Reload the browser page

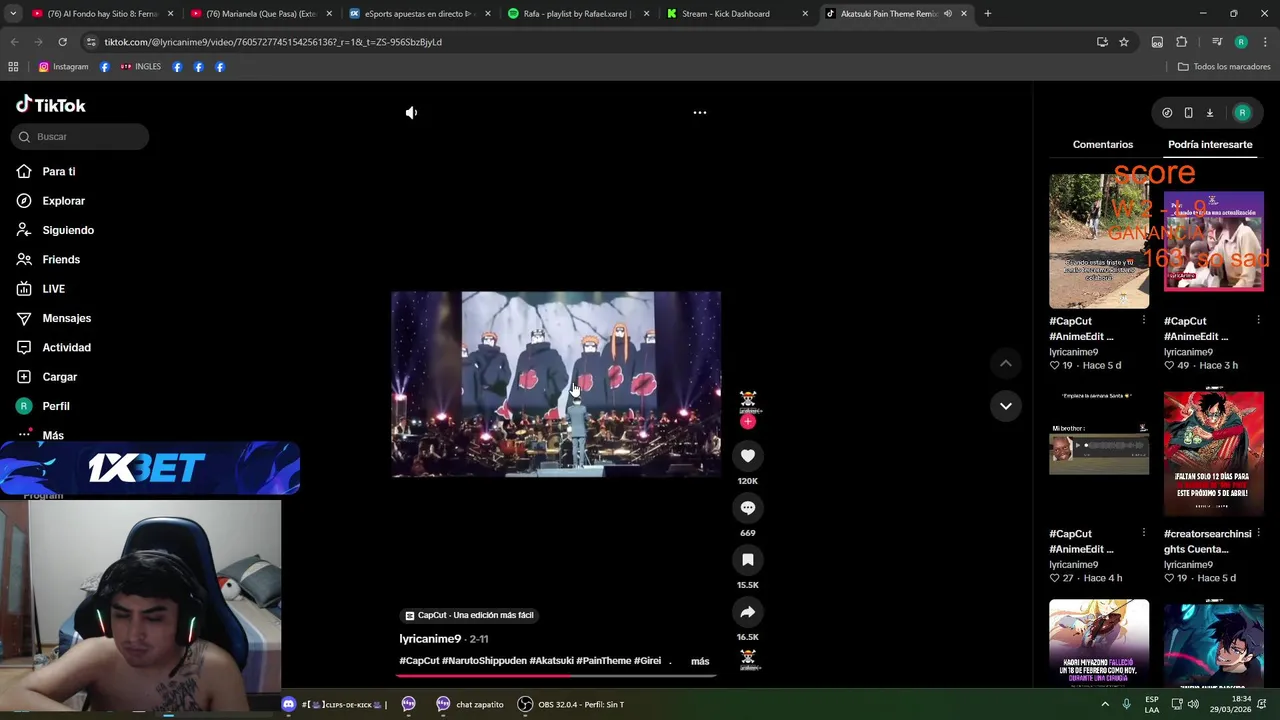pyautogui.click(x=62, y=42)
